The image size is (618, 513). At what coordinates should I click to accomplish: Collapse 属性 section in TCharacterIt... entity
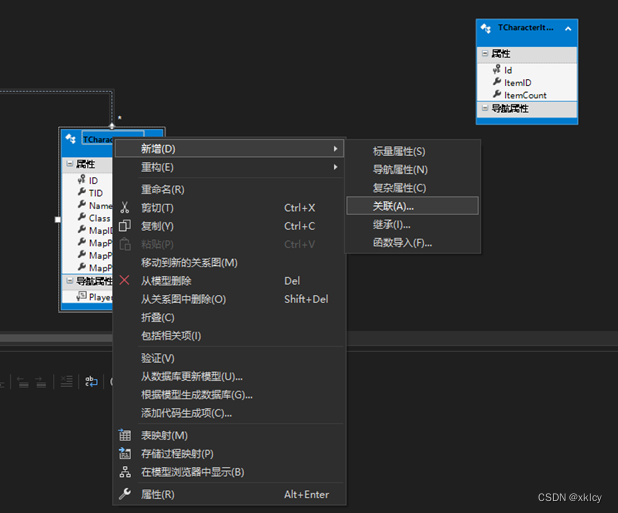(485, 53)
